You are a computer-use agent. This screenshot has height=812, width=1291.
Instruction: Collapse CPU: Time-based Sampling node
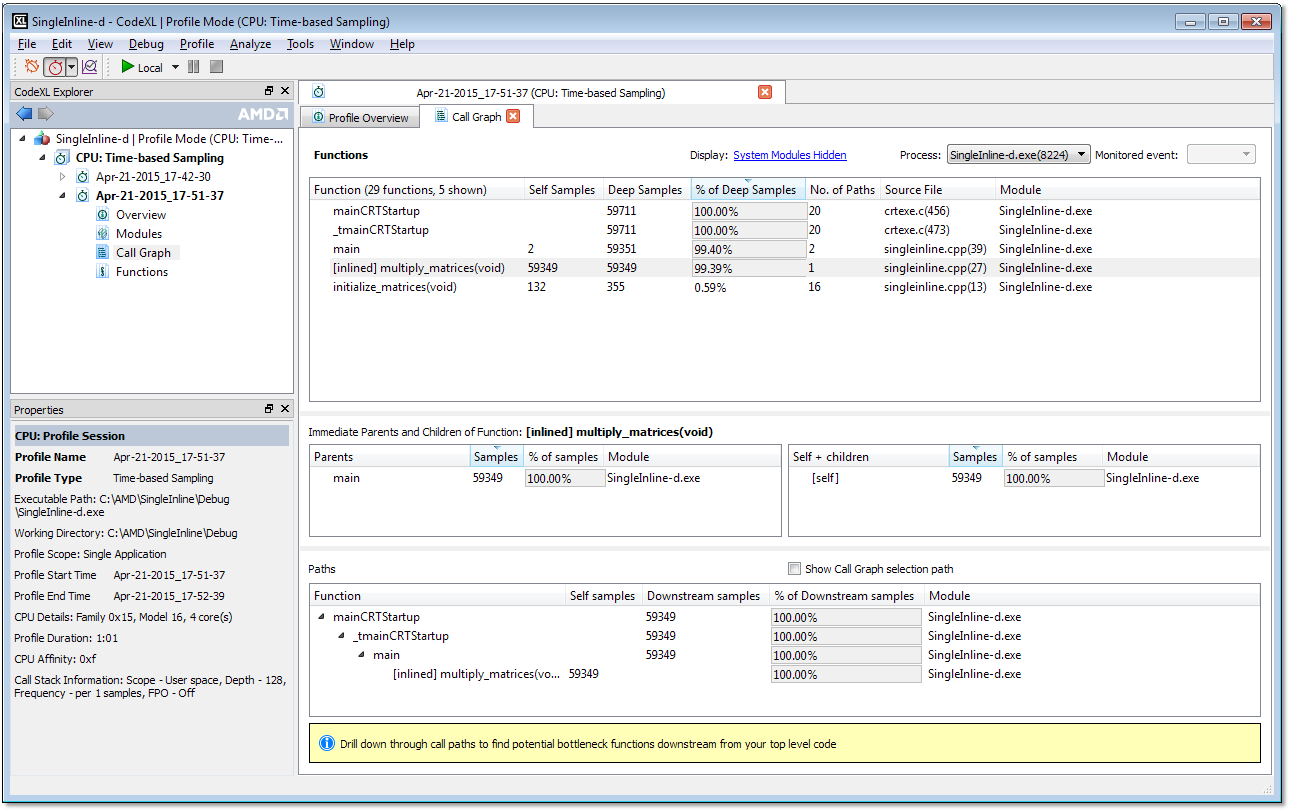(42, 158)
